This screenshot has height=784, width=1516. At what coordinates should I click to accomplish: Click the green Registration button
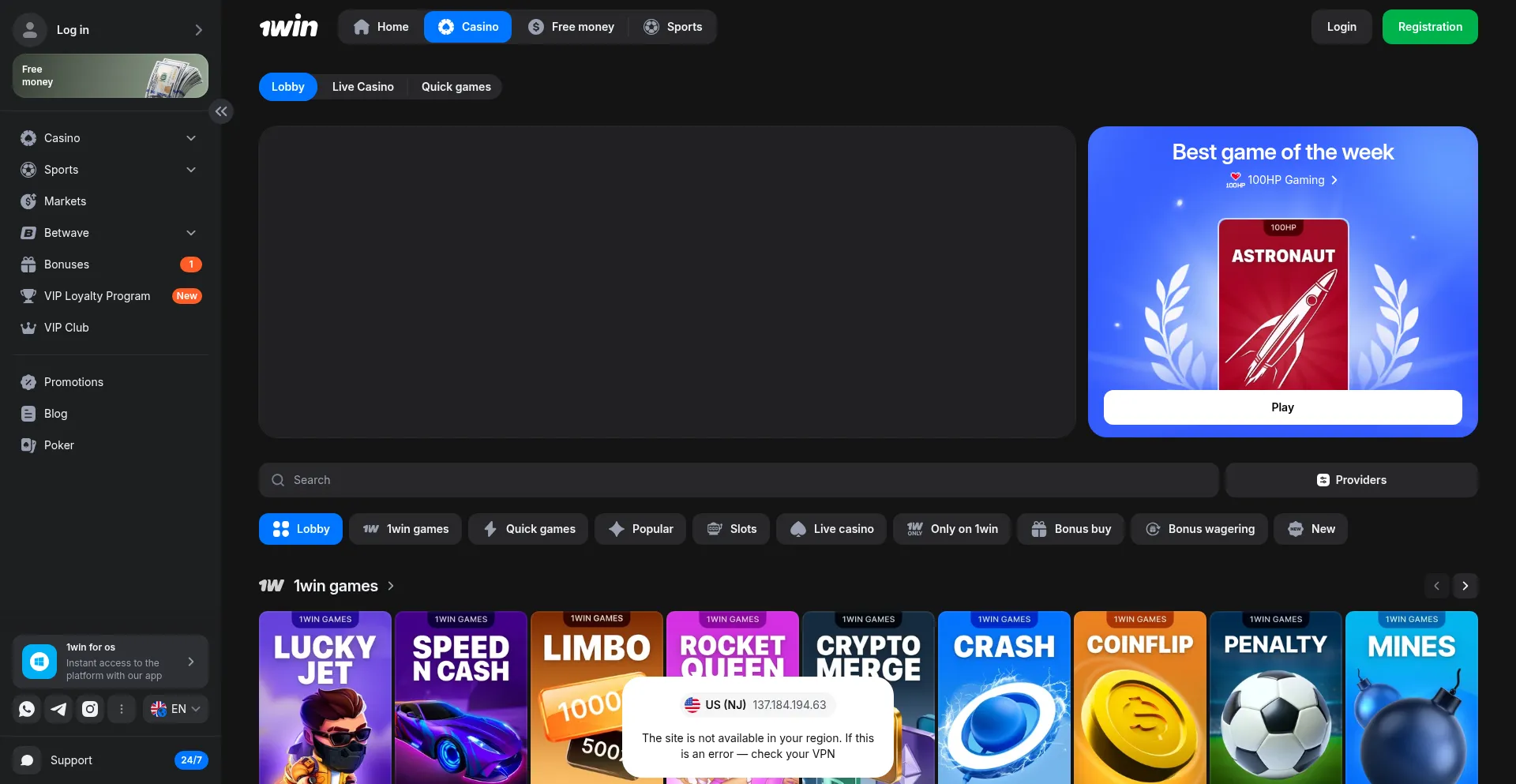[1430, 27]
